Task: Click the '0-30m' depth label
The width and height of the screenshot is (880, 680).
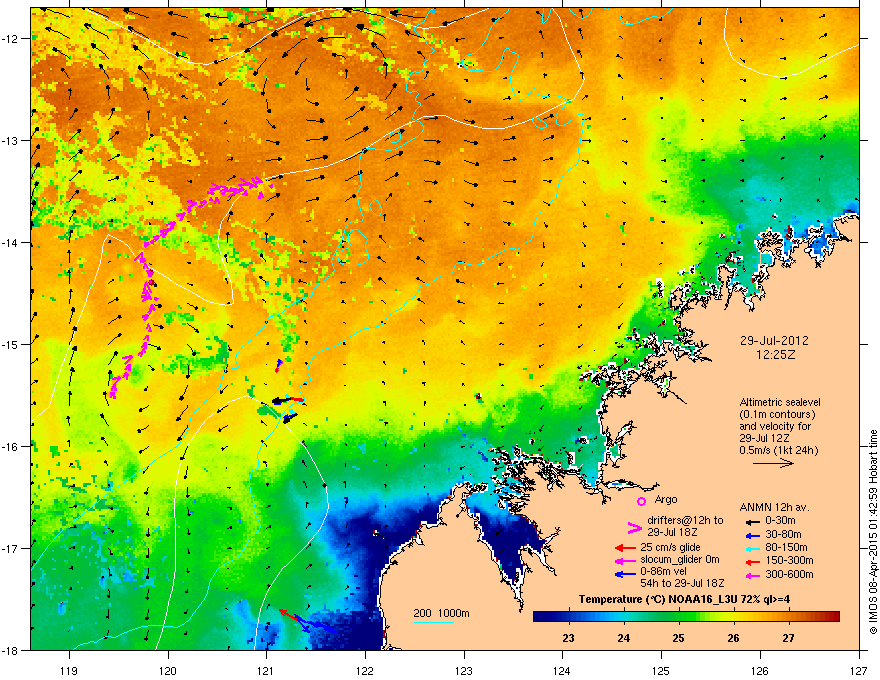Action: (781, 521)
